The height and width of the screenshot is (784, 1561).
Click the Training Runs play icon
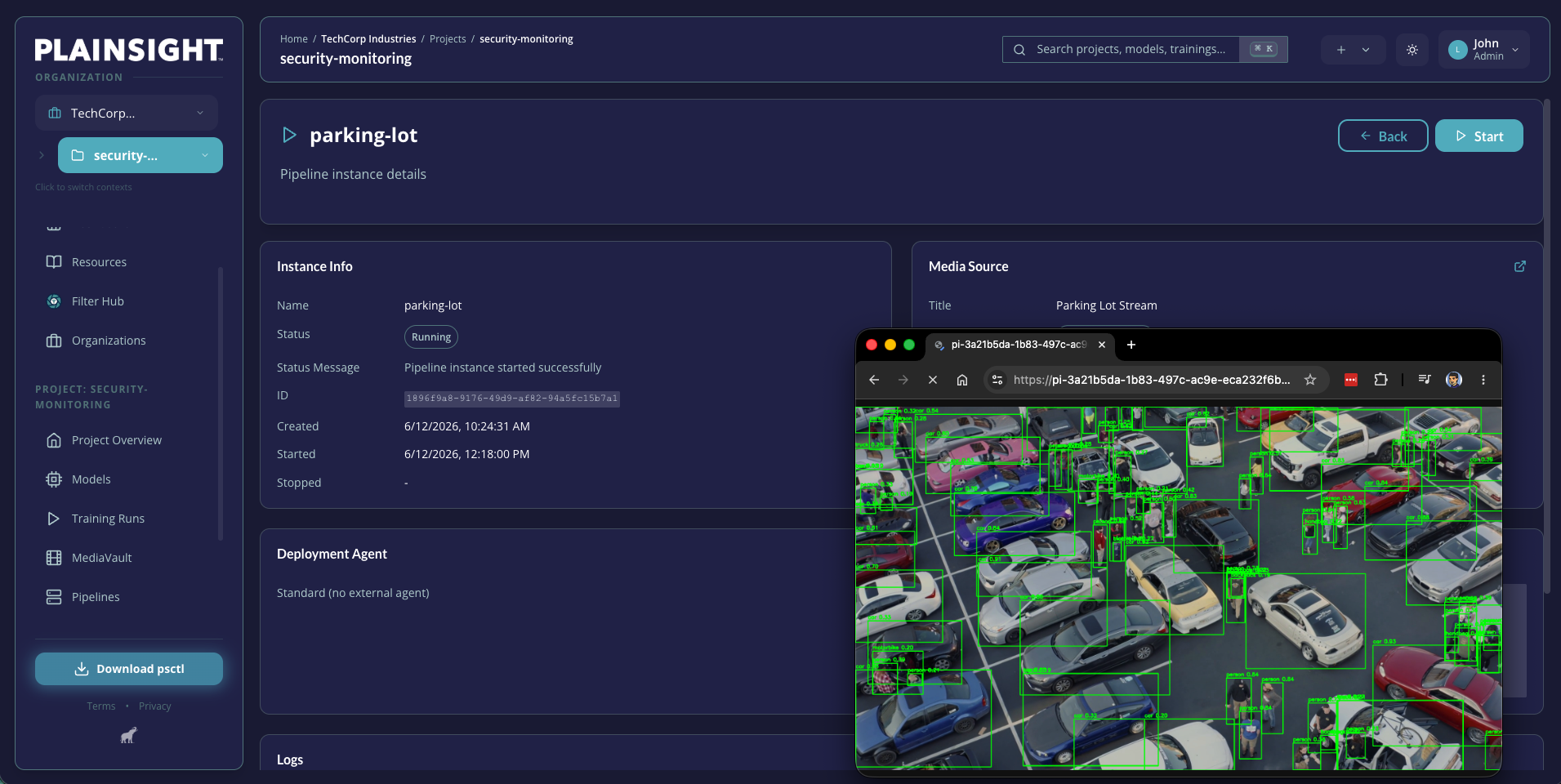(54, 519)
